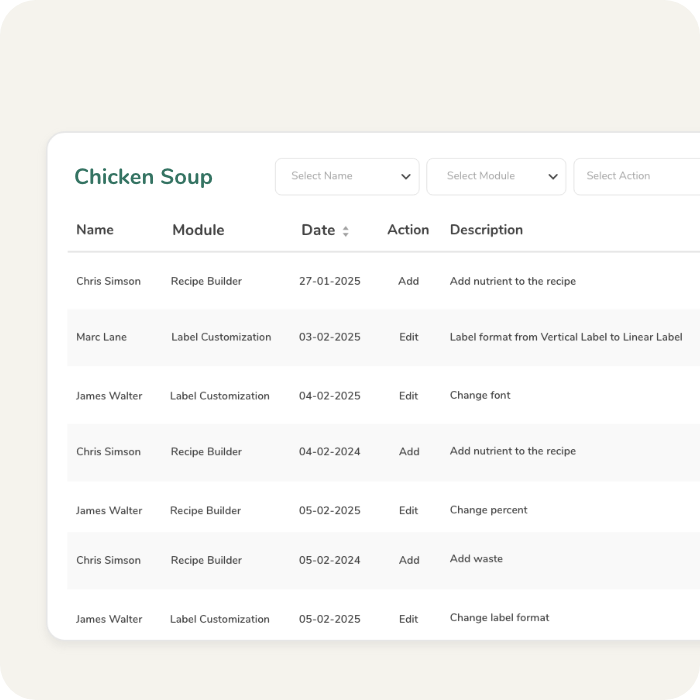Open the Select Name filter dropdown
Image resolution: width=700 pixels, height=700 pixels.
point(346,177)
